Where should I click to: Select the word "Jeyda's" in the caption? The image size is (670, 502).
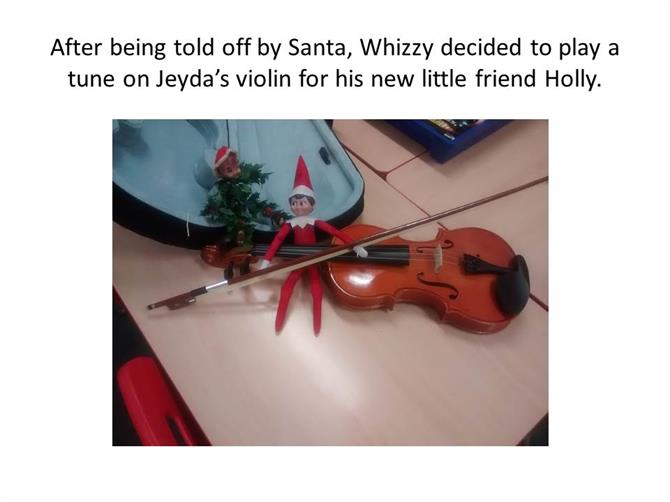coord(192,80)
